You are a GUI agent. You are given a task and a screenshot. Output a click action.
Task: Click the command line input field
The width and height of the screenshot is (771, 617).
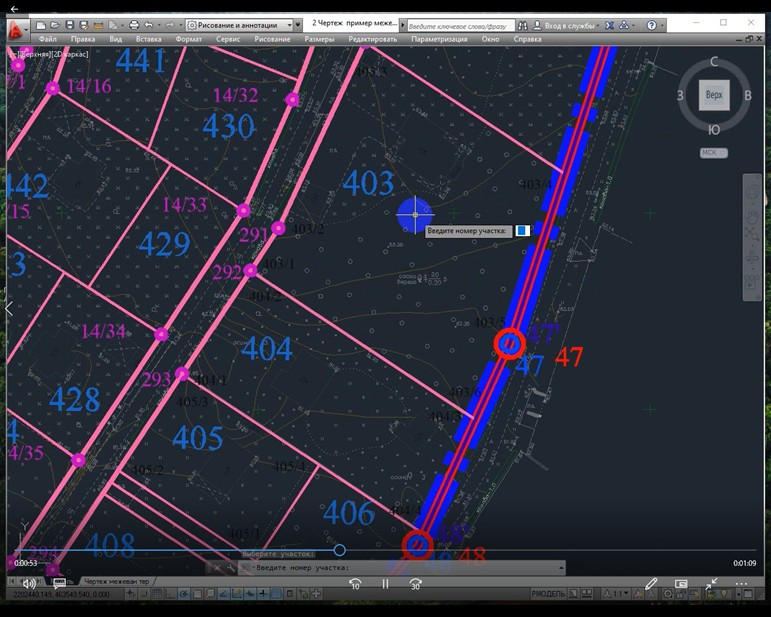[x=403, y=568]
